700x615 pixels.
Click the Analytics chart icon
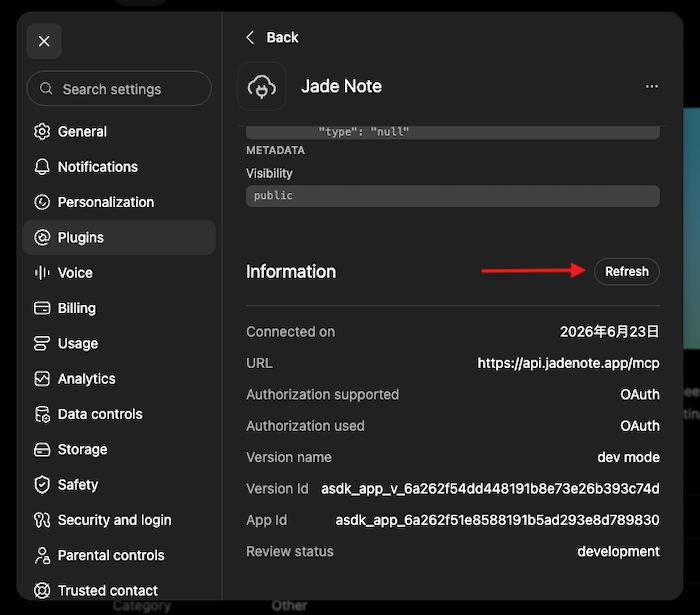point(42,378)
